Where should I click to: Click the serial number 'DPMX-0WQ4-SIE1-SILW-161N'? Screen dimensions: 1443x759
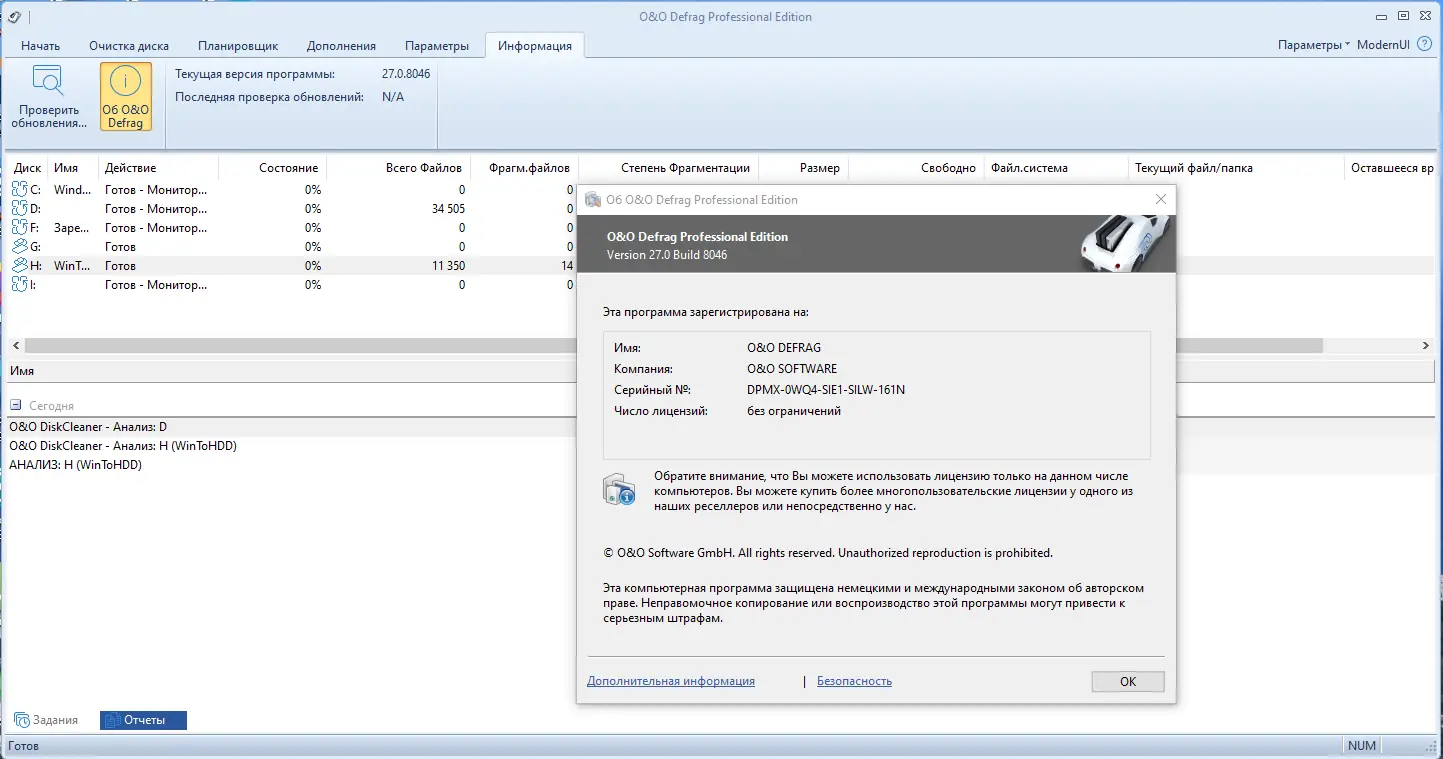tap(827, 390)
